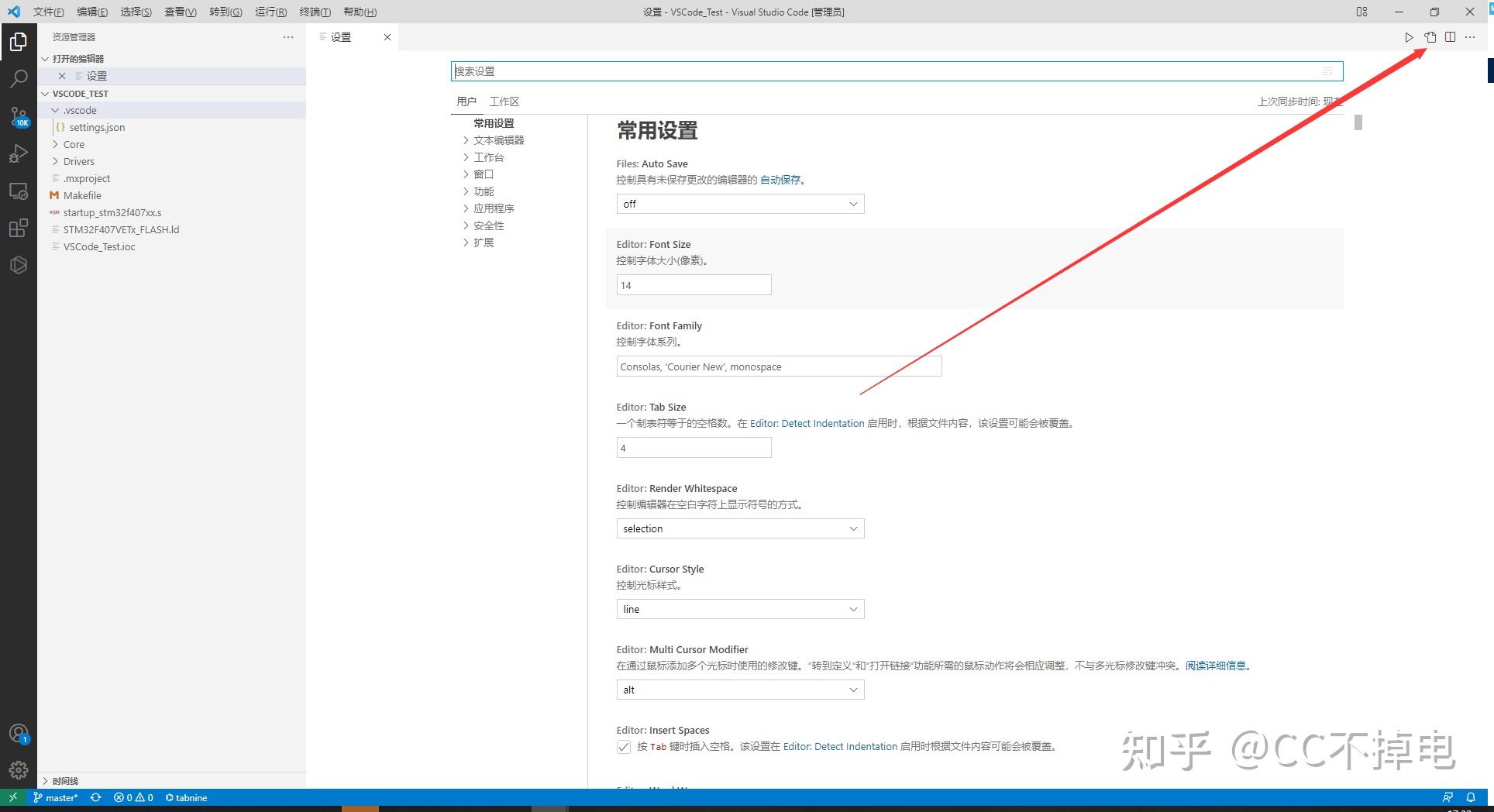Image resolution: width=1494 pixels, height=812 pixels.
Task: Close 设置 in open editors list
Action: pyautogui.click(x=62, y=76)
